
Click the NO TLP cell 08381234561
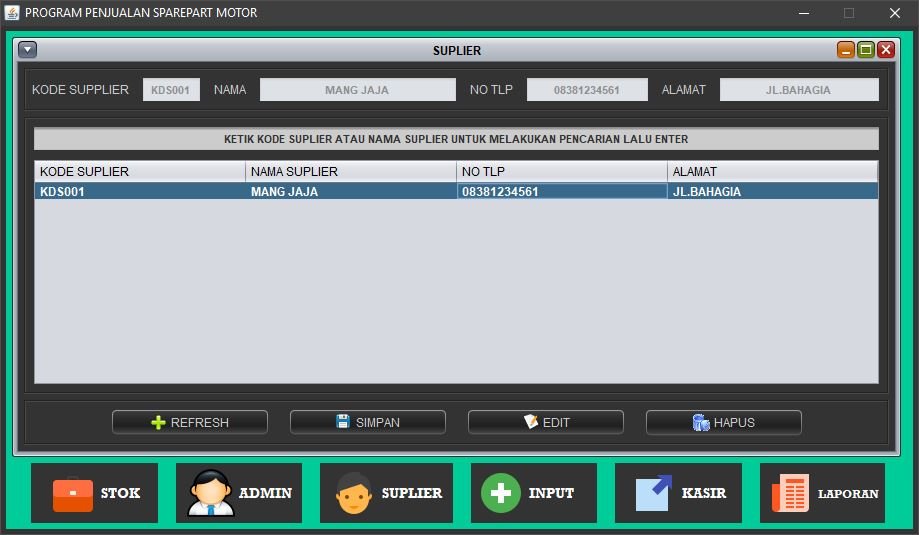(x=561, y=191)
